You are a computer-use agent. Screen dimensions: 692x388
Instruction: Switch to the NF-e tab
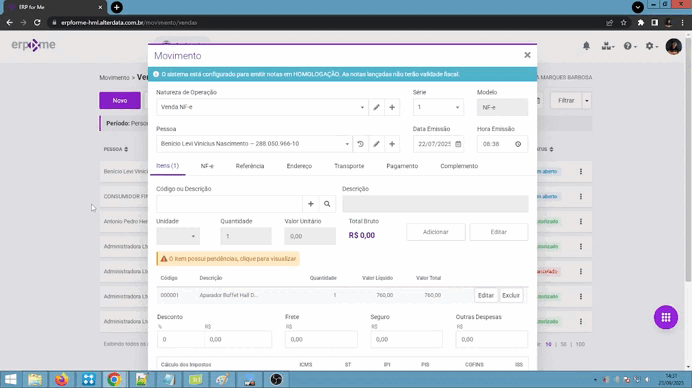[x=207, y=166]
